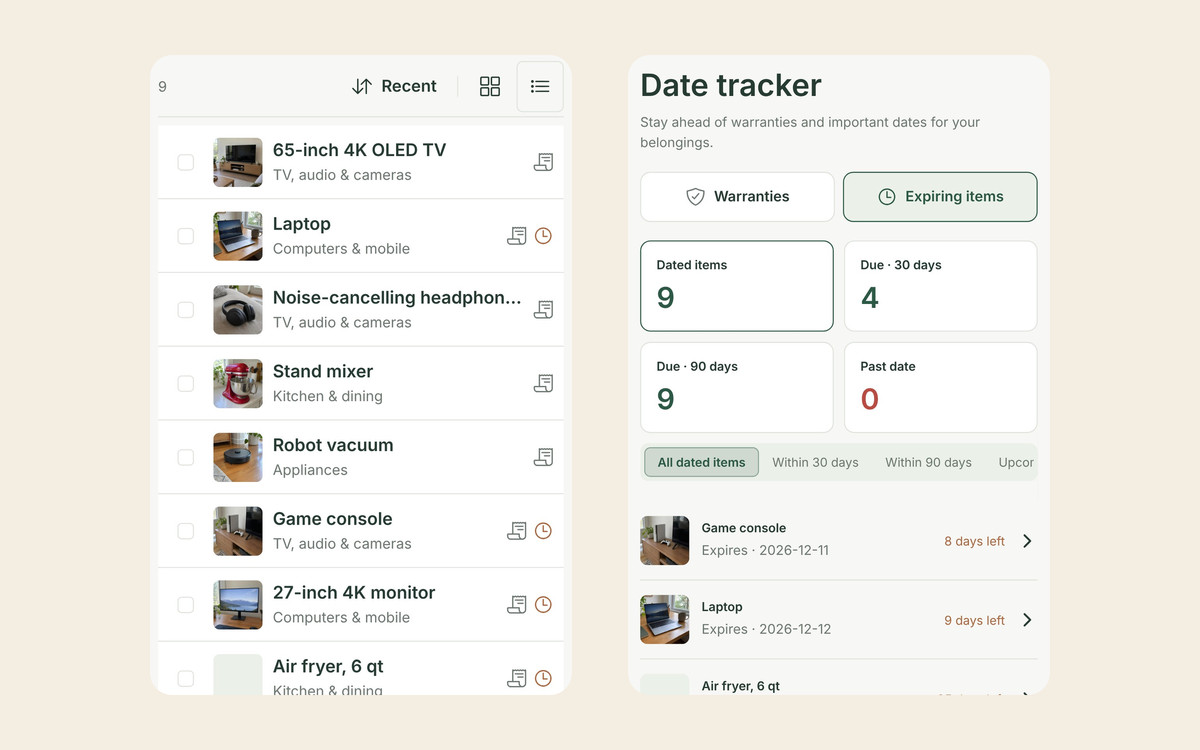Viewport: 1200px width, 750px height.
Task: Click the receipt icon on Stand mixer row
Action: click(x=543, y=383)
